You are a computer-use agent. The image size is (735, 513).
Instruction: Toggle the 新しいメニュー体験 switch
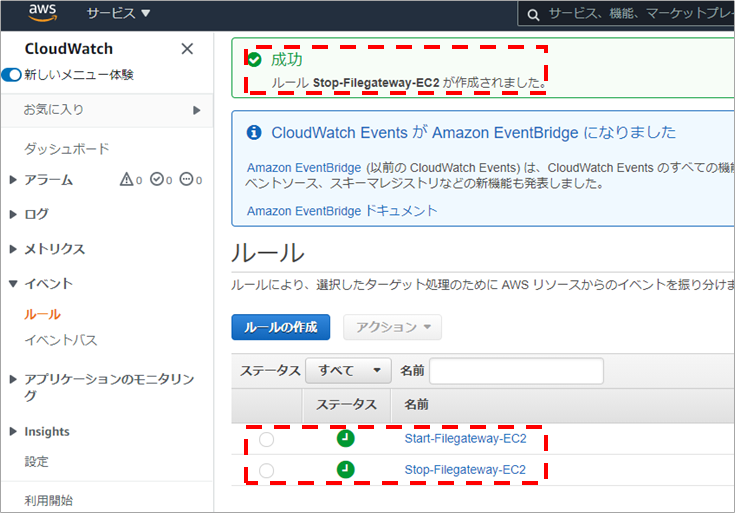tap(11, 75)
